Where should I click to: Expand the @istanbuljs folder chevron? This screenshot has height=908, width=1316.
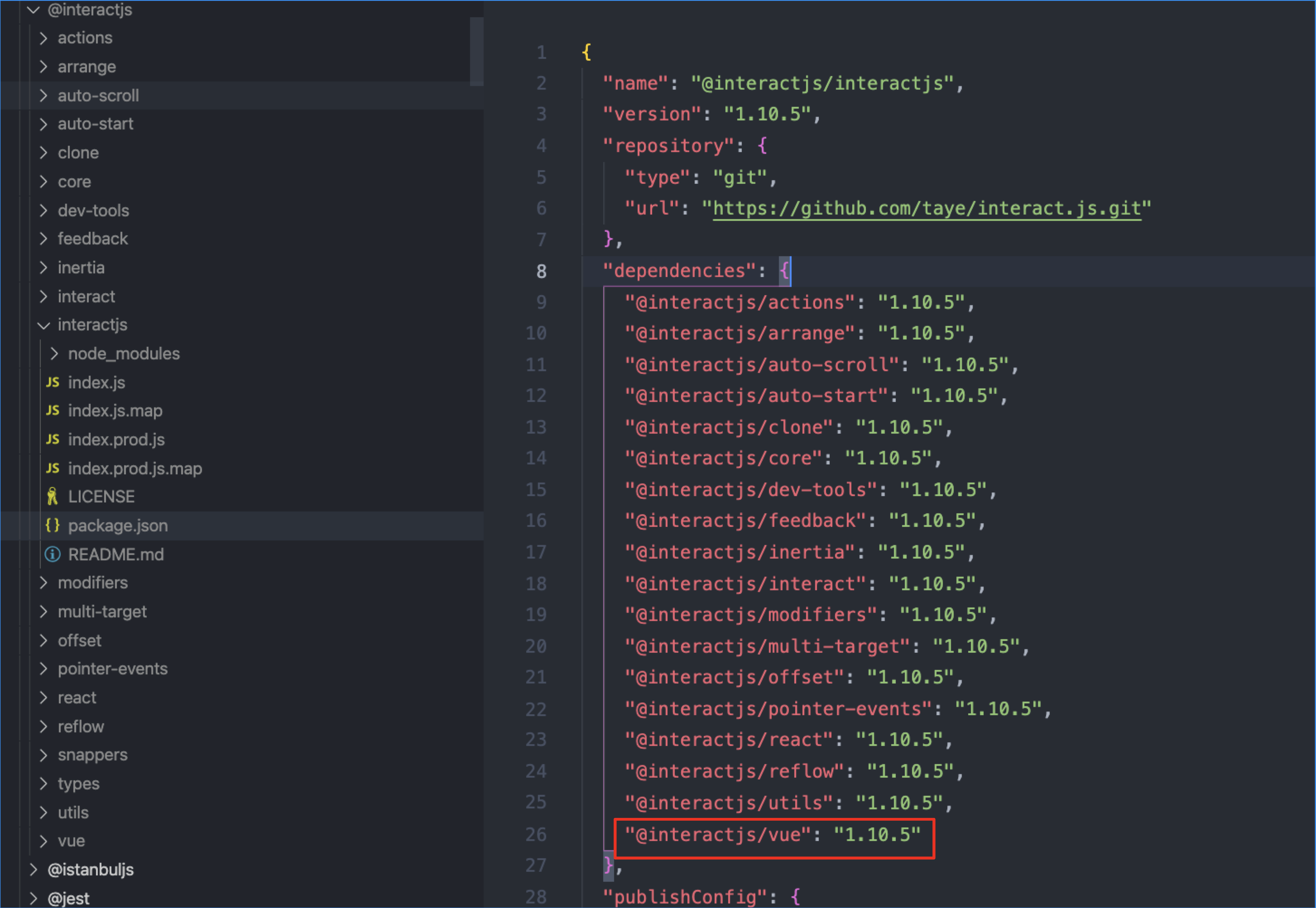point(34,870)
